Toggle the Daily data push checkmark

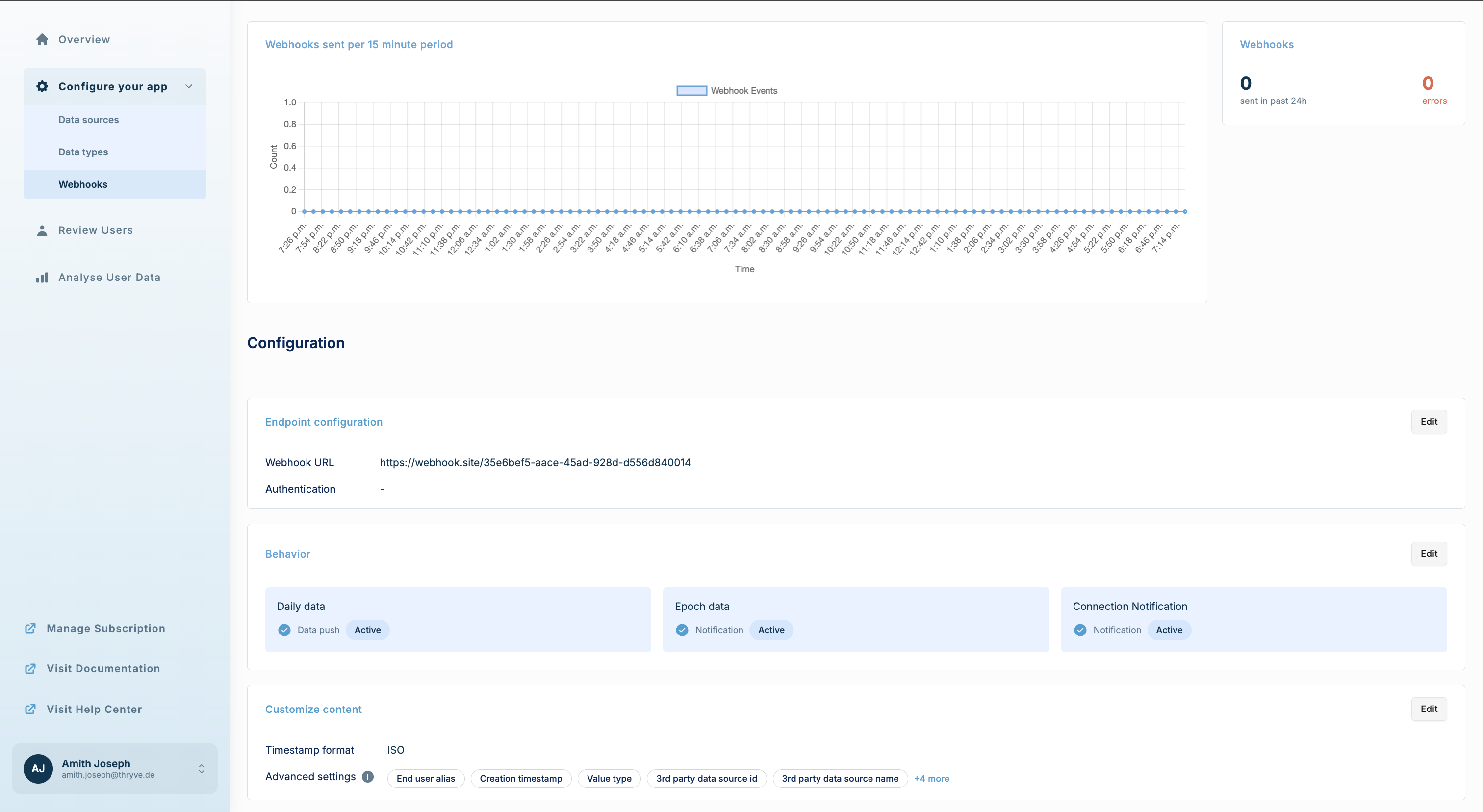pos(284,630)
